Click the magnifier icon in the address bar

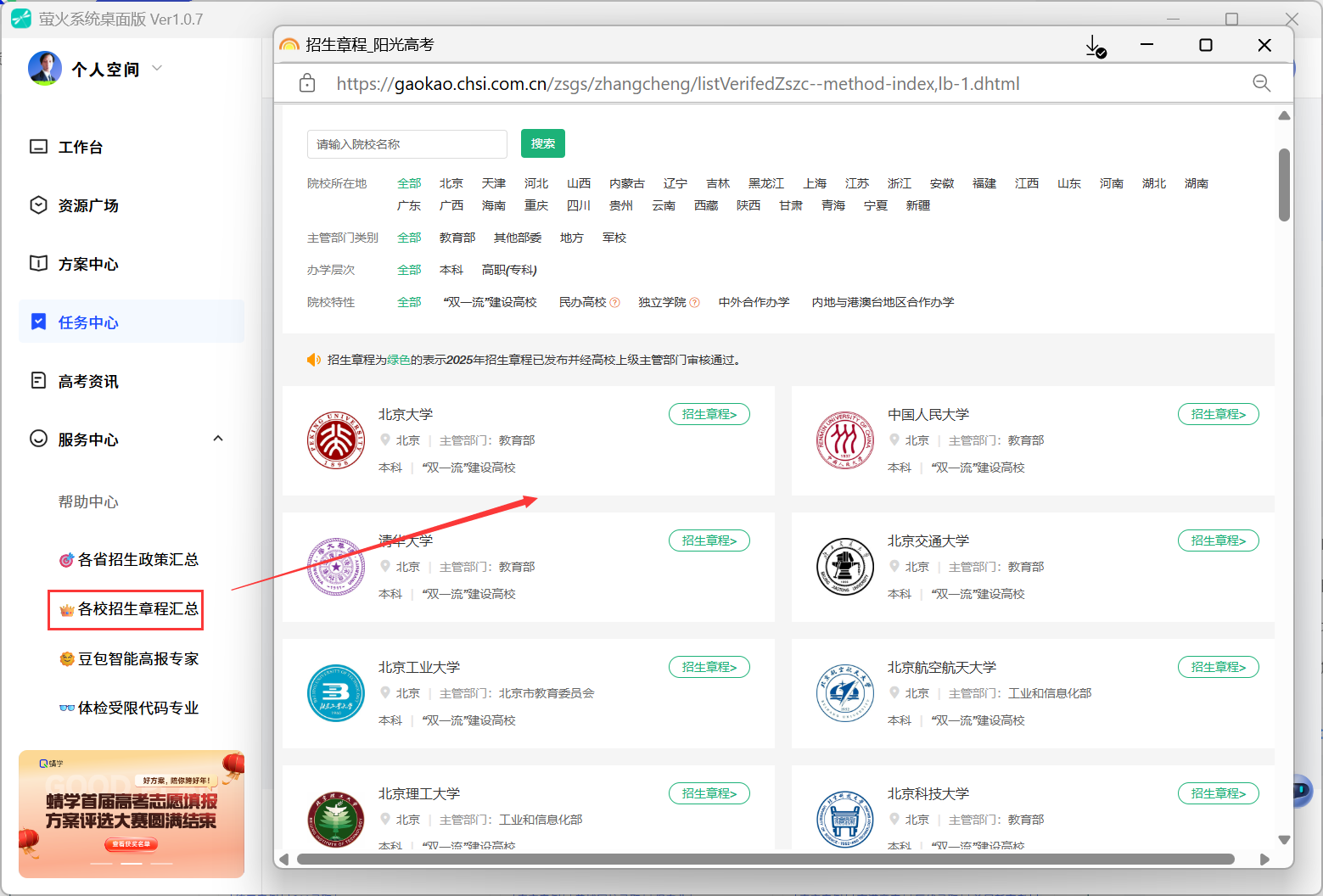1261,83
